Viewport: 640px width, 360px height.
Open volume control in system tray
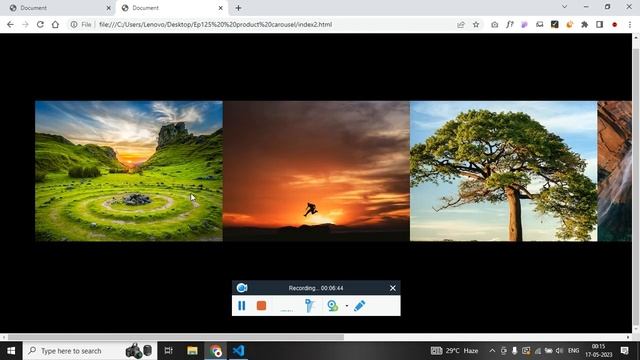(x=560, y=351)
